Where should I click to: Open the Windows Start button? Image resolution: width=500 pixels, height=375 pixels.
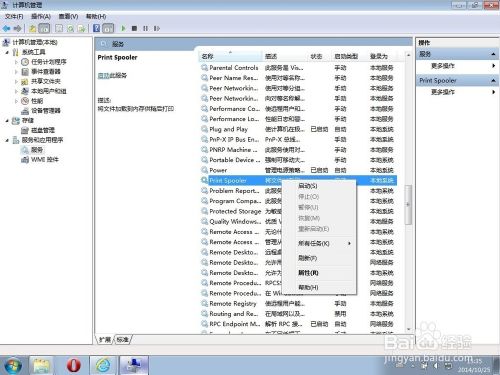click(x=12, y=365)
